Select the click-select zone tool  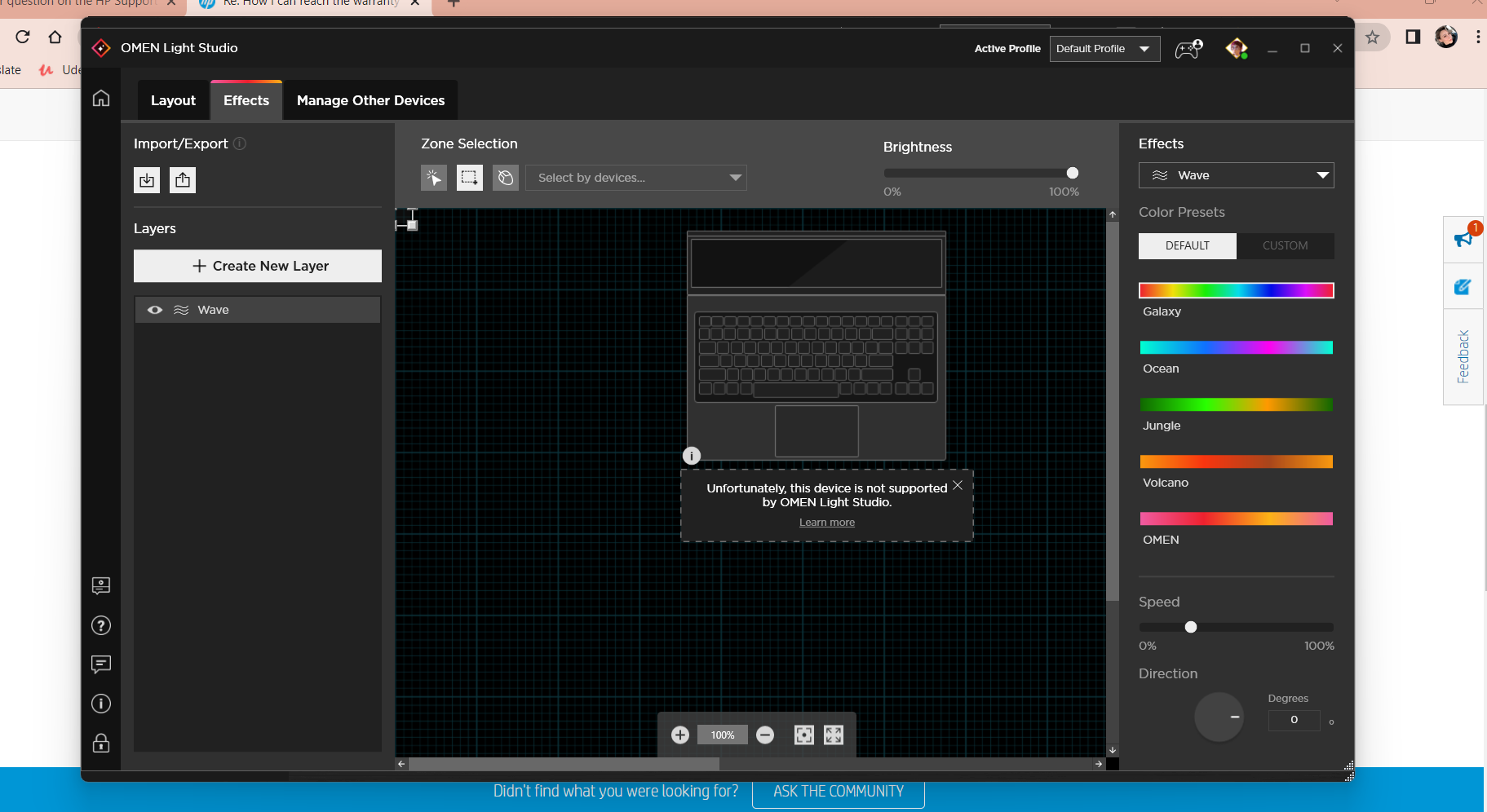434,178
